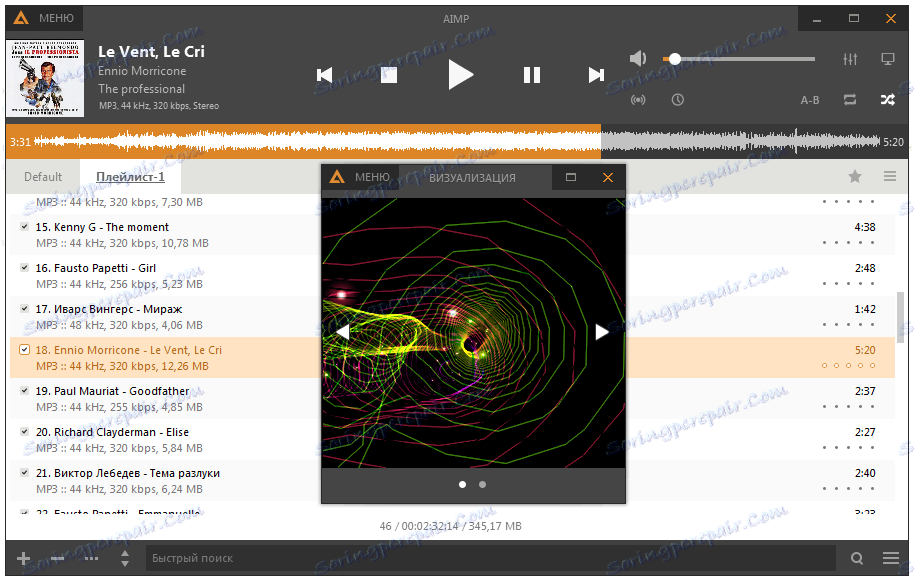
Task: Click the playlist total info text
Action: [451, 526]
